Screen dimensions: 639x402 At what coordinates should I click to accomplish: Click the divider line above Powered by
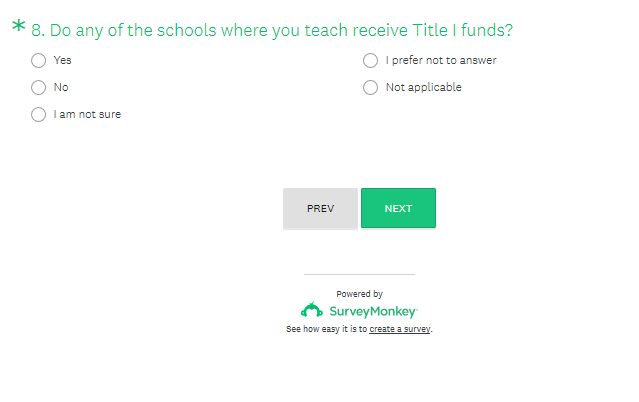click(x=359, y=274)
